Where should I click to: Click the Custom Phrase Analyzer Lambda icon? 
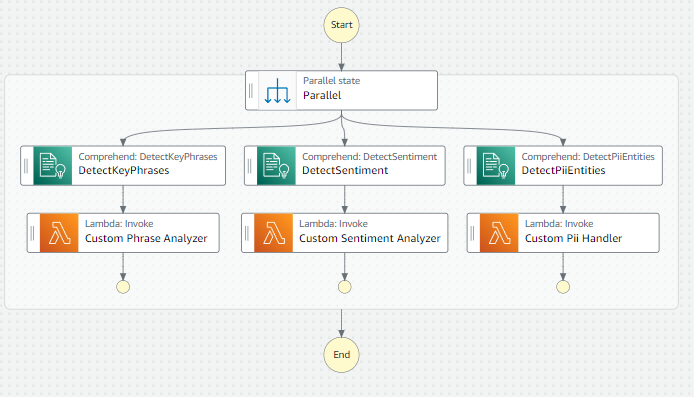[x=59, y=233]
